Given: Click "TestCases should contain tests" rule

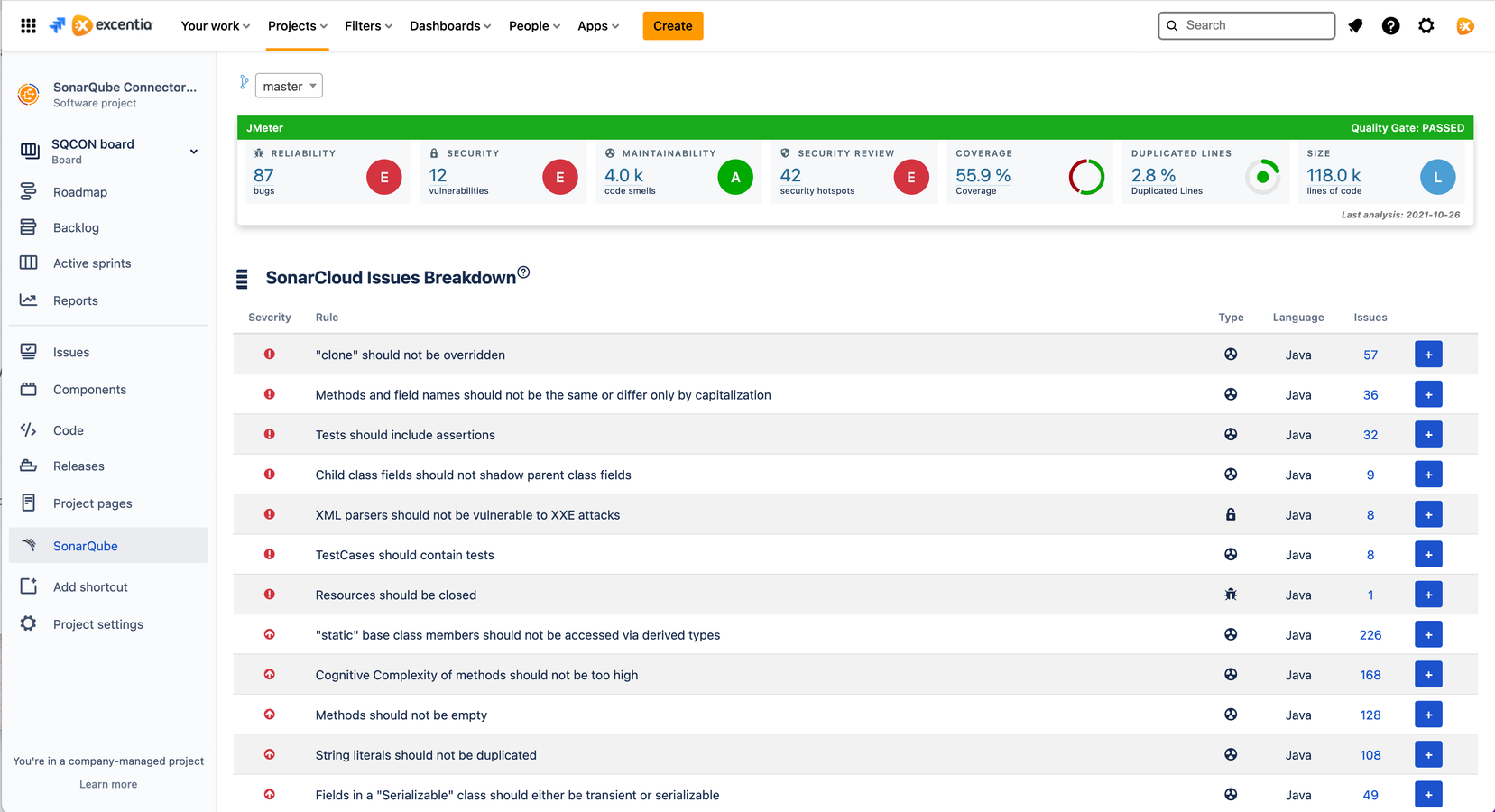Looking at the screenshot, I should click(405, 555).
